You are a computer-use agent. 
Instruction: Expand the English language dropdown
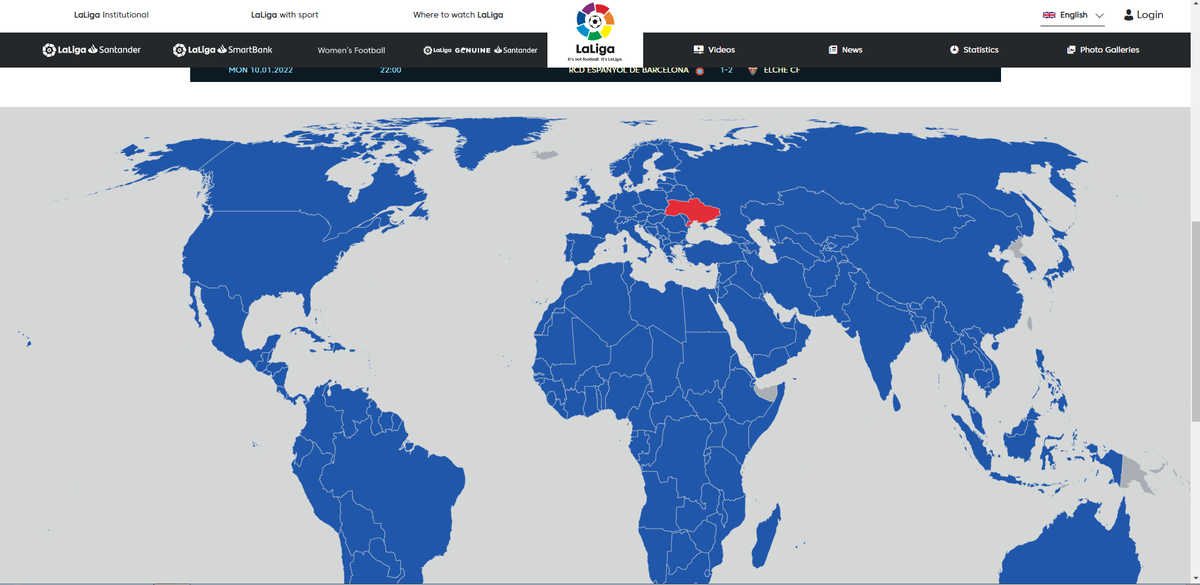pyautogui.click(x=1073, y=15)
